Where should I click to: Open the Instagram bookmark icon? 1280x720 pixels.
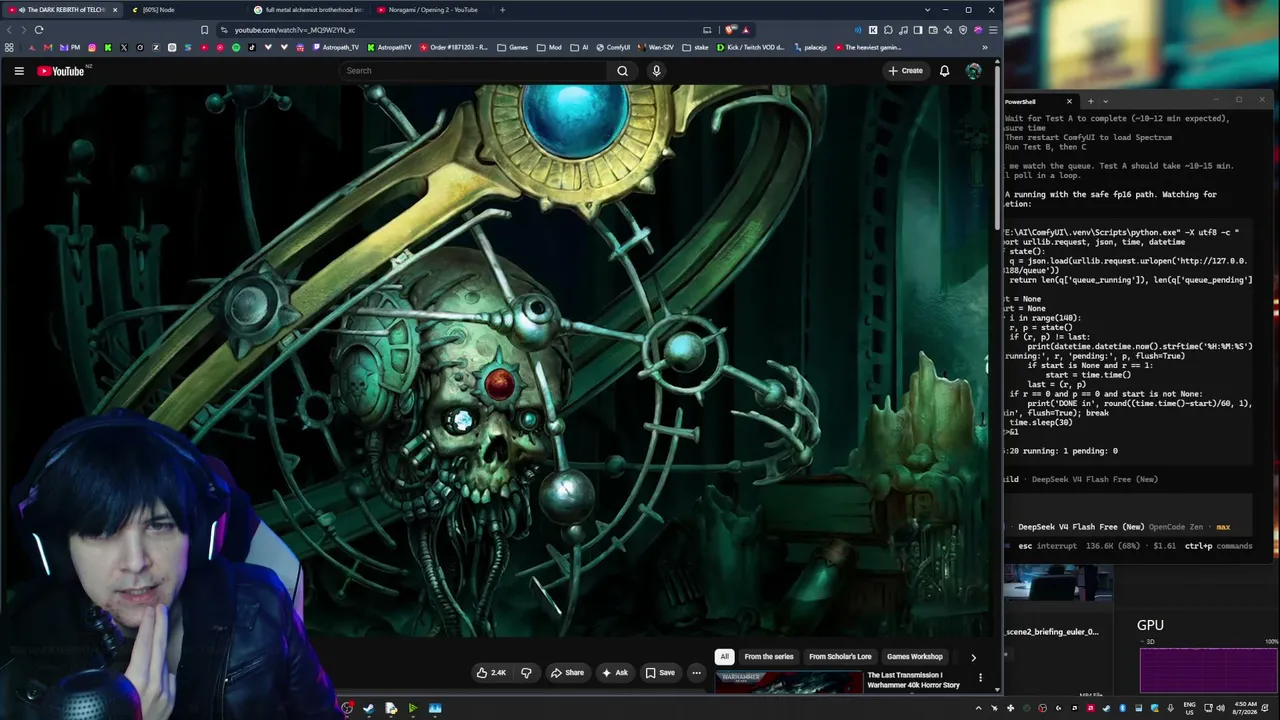tap(92, 48)
